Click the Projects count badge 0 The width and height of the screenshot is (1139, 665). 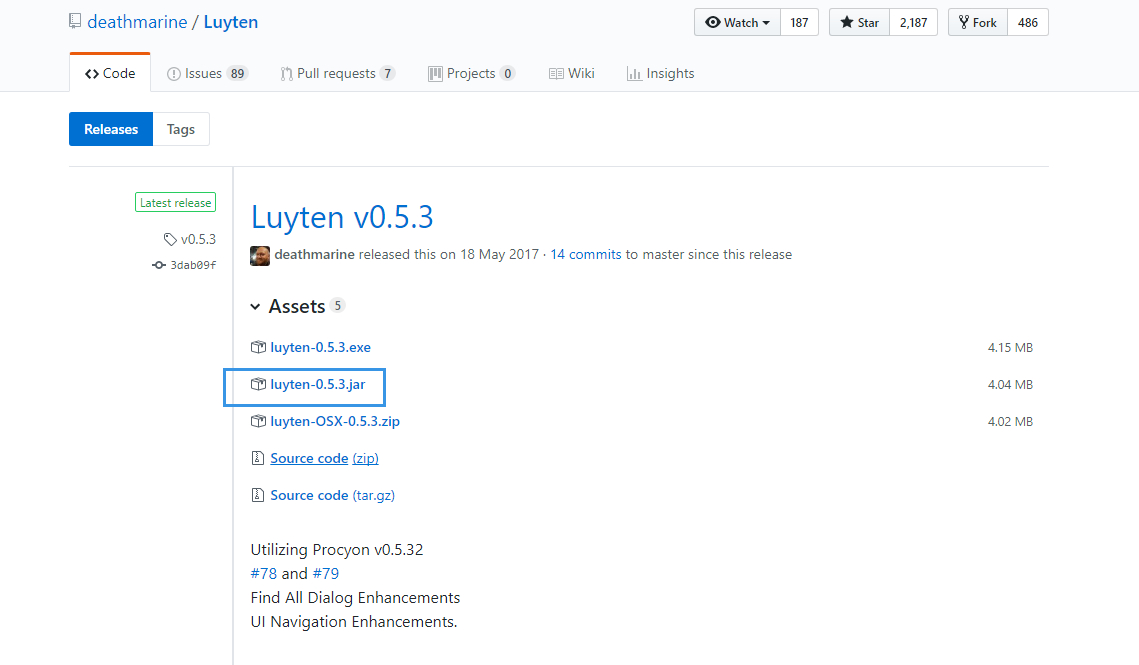[x=508, y=73]
